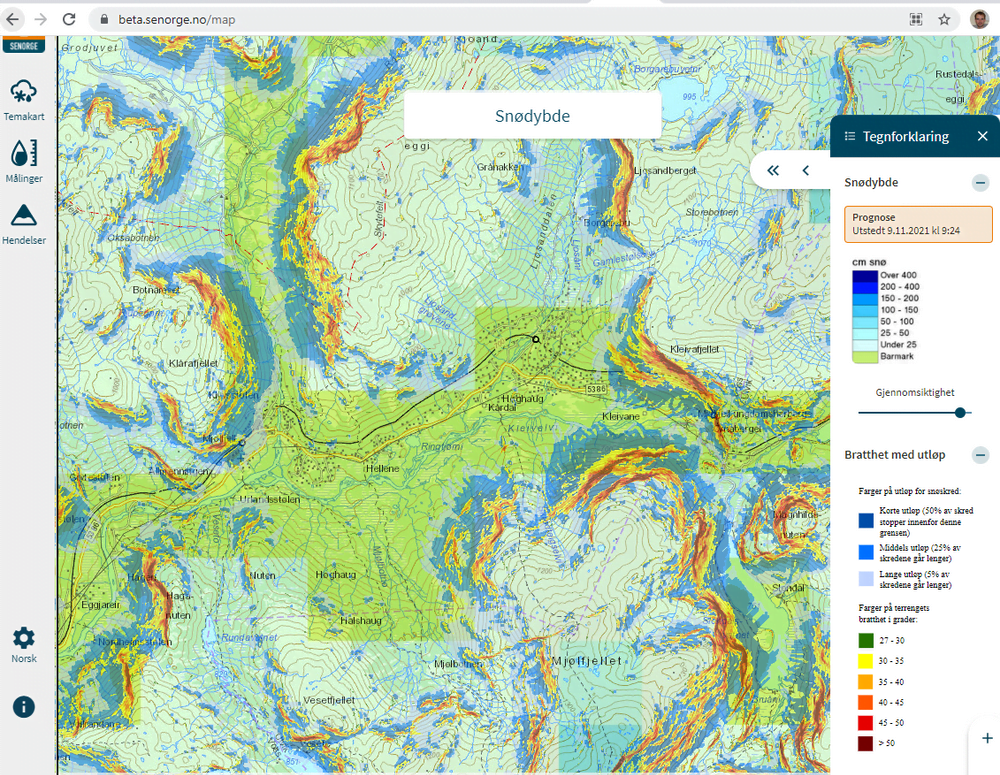
Task: Select the Prognose issued date box
Action: [918, 224]
